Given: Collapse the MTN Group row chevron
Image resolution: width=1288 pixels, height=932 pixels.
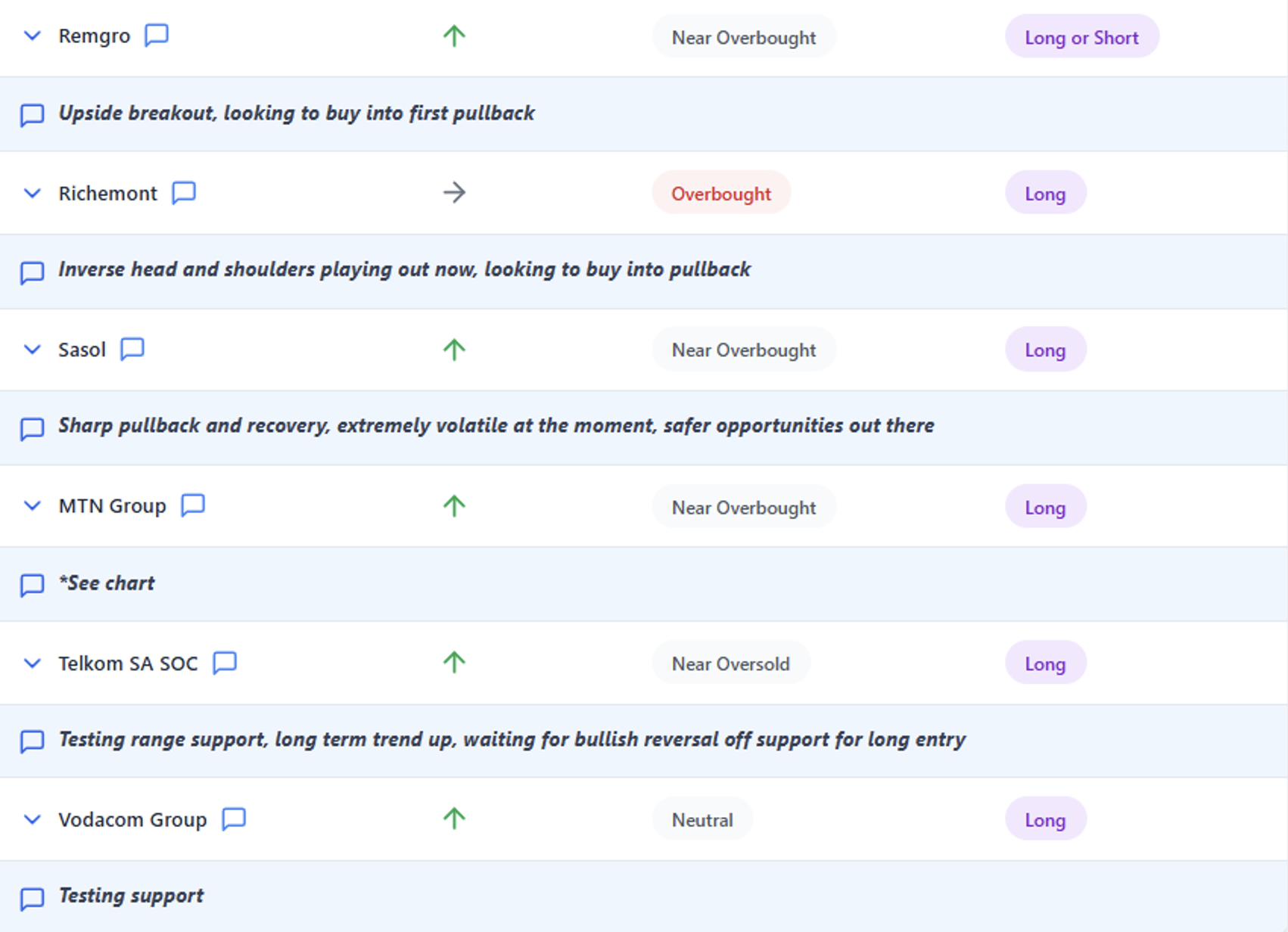Looking at the screenshot, I should [x=32, y=505].
